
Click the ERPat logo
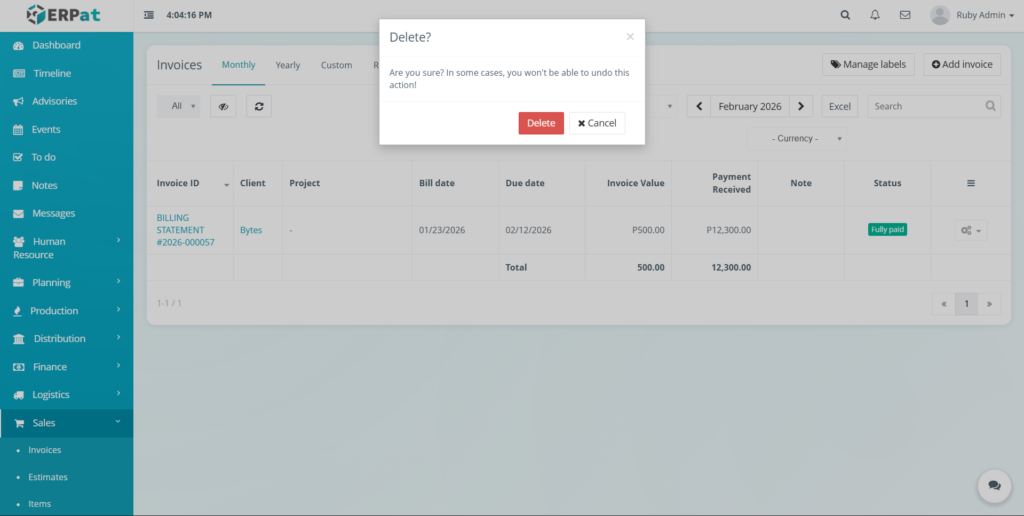[x=63, y=14]
